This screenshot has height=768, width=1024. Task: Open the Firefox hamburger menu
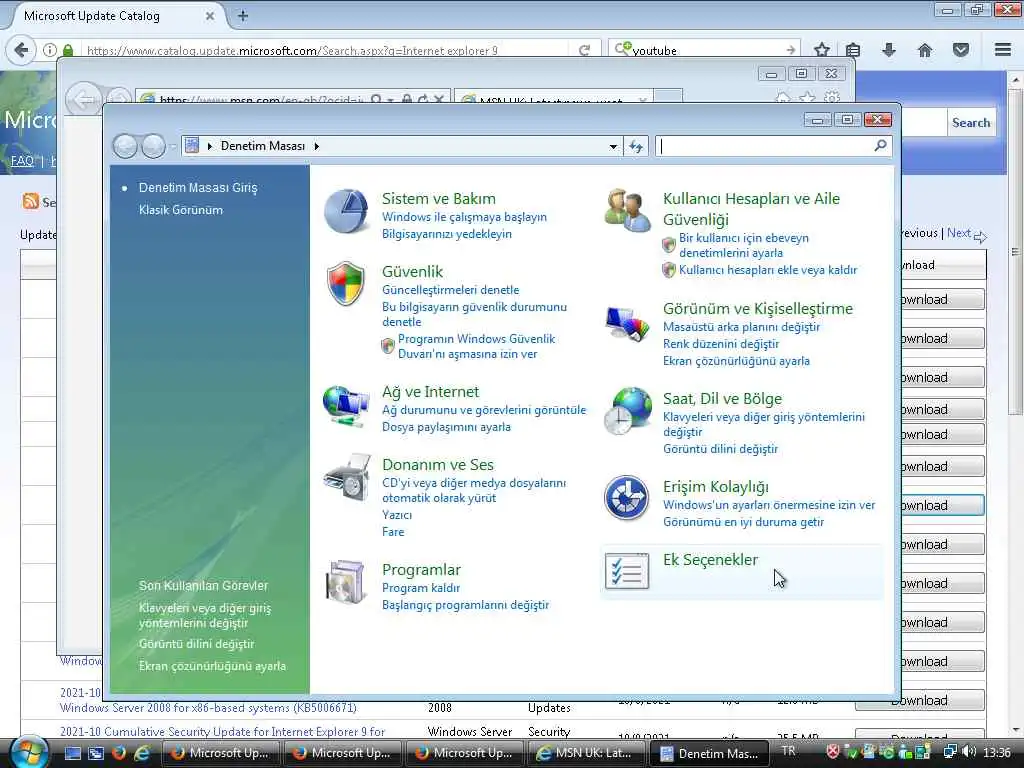(x=1003, y=50)
